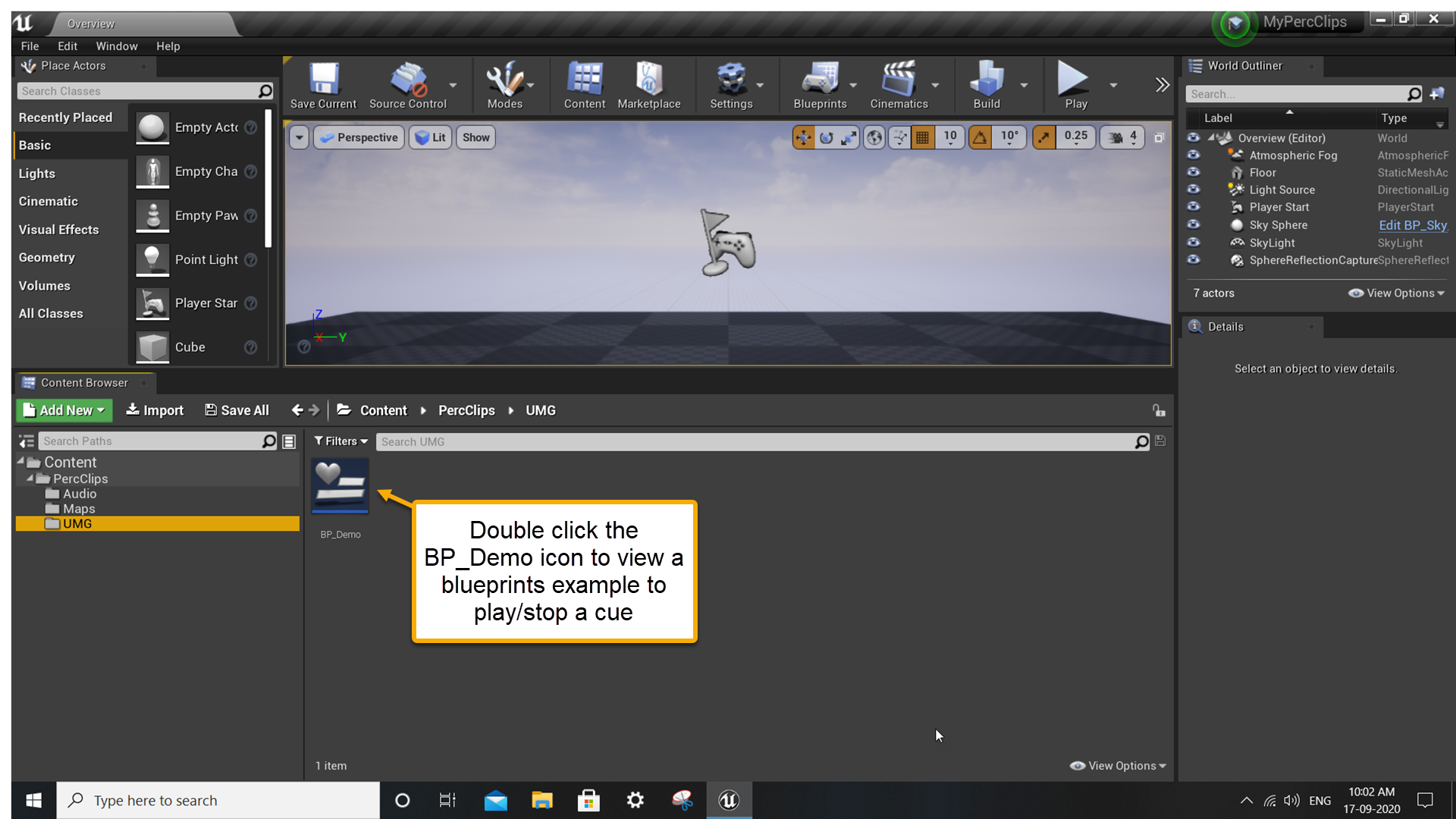
Task: Hide the Floor actor in World Outliner
Action: [x=1194, y=172]
